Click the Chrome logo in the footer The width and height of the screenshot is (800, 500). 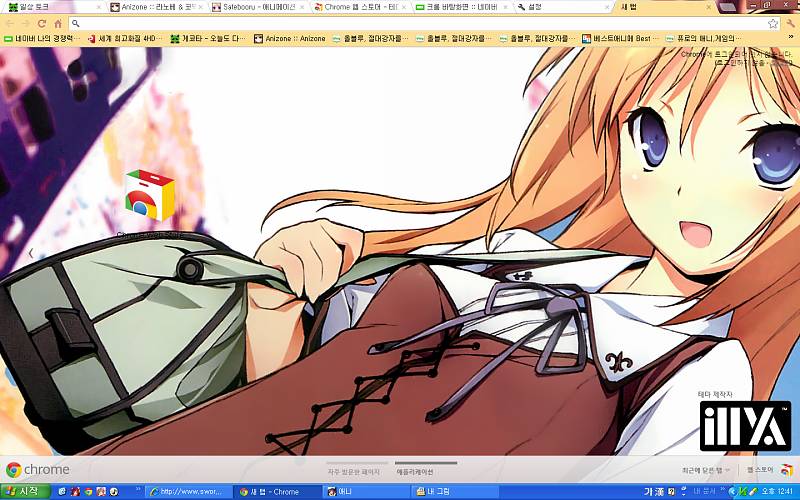click(x=38, y=470)
